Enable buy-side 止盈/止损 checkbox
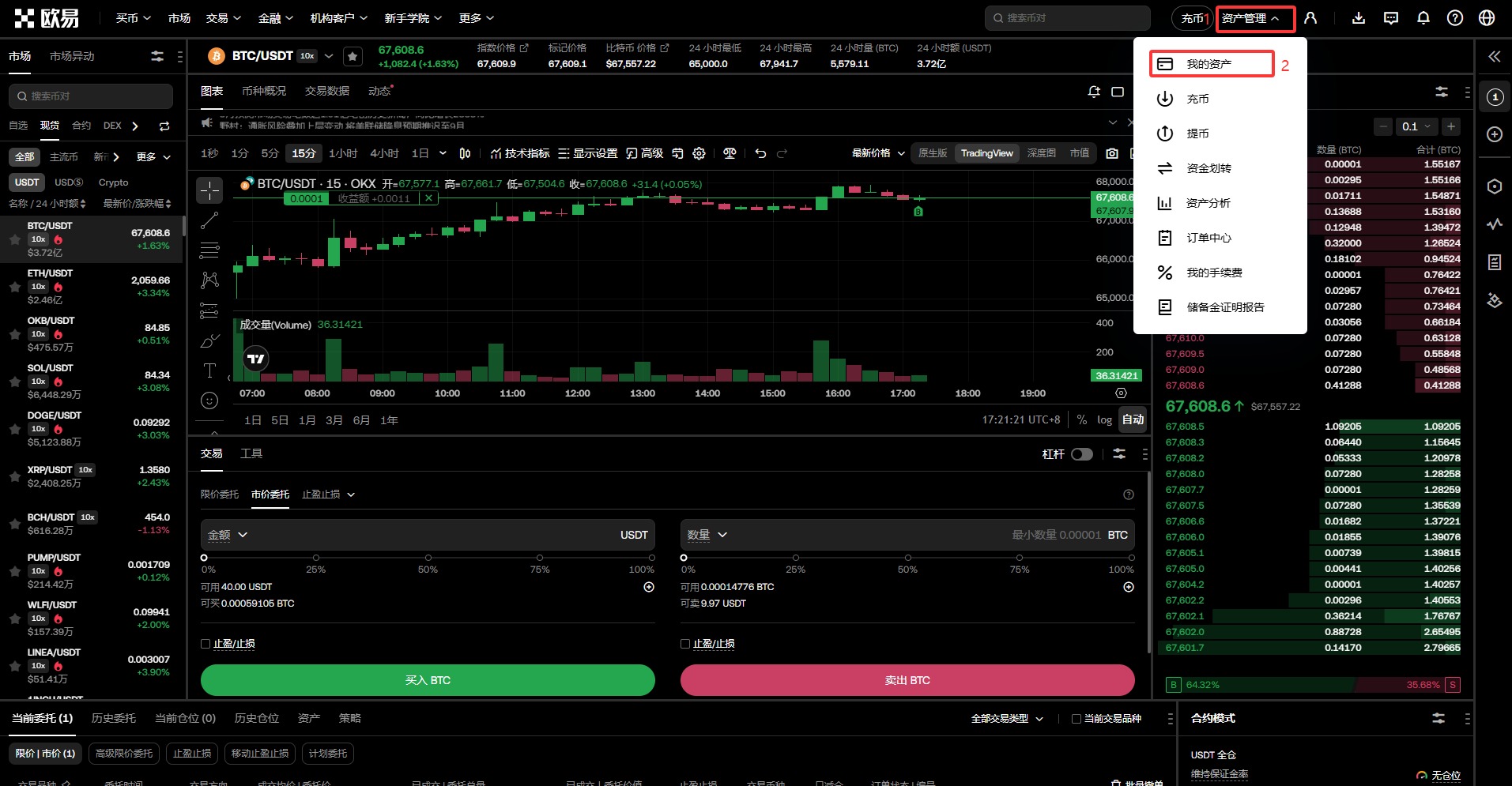 click(205, 644)
